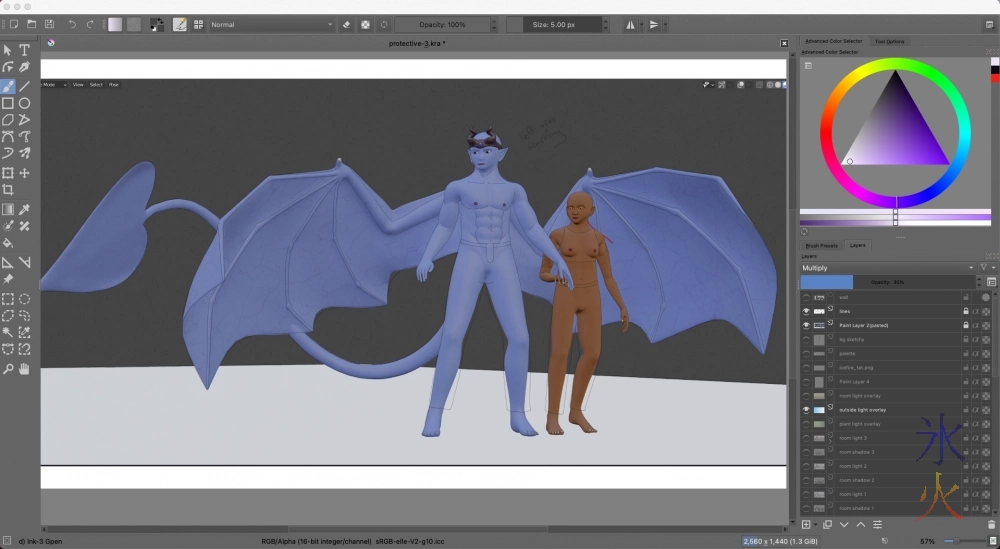Screen dimensions: 1000x549
Task: Select the Text tool in the toolbox
Action: 25,50
